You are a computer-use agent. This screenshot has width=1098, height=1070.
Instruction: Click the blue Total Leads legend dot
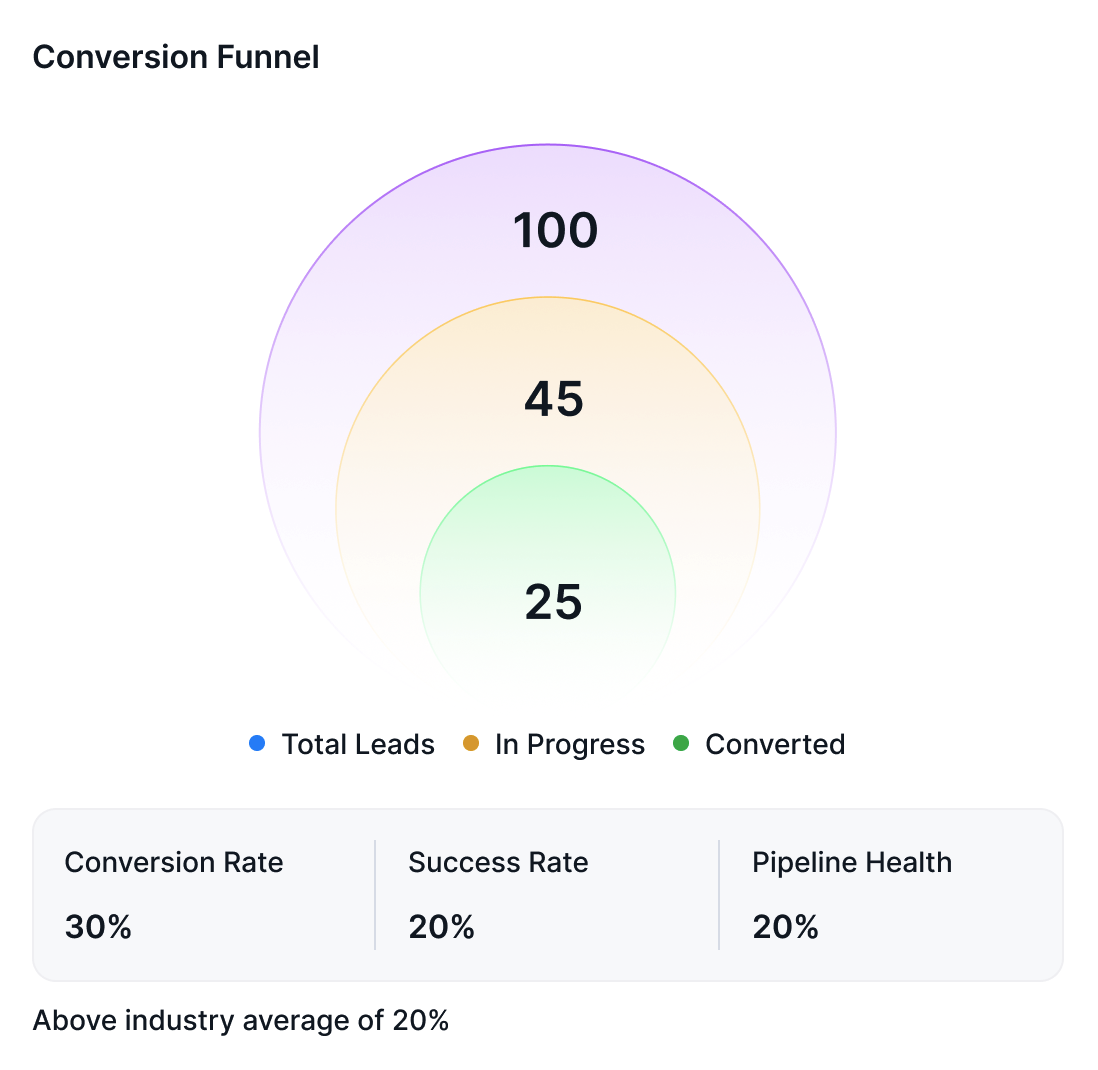257,744
